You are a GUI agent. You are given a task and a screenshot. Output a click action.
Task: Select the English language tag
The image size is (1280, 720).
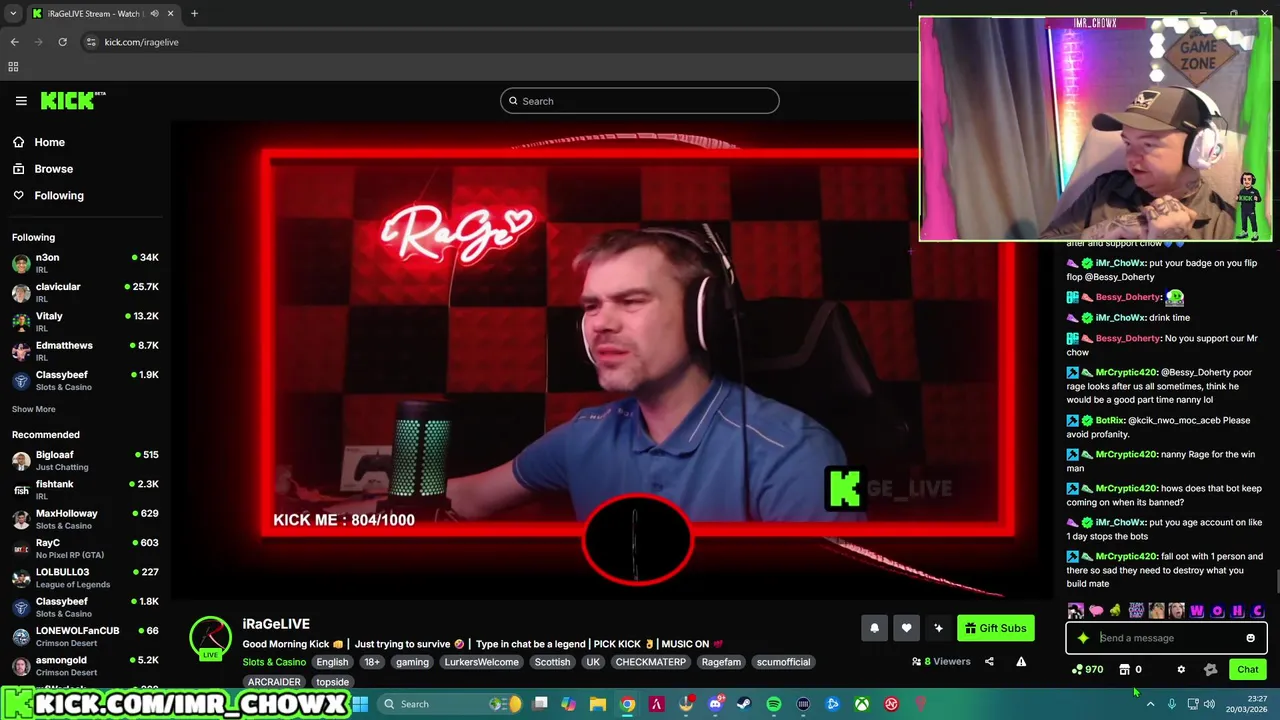332,662
